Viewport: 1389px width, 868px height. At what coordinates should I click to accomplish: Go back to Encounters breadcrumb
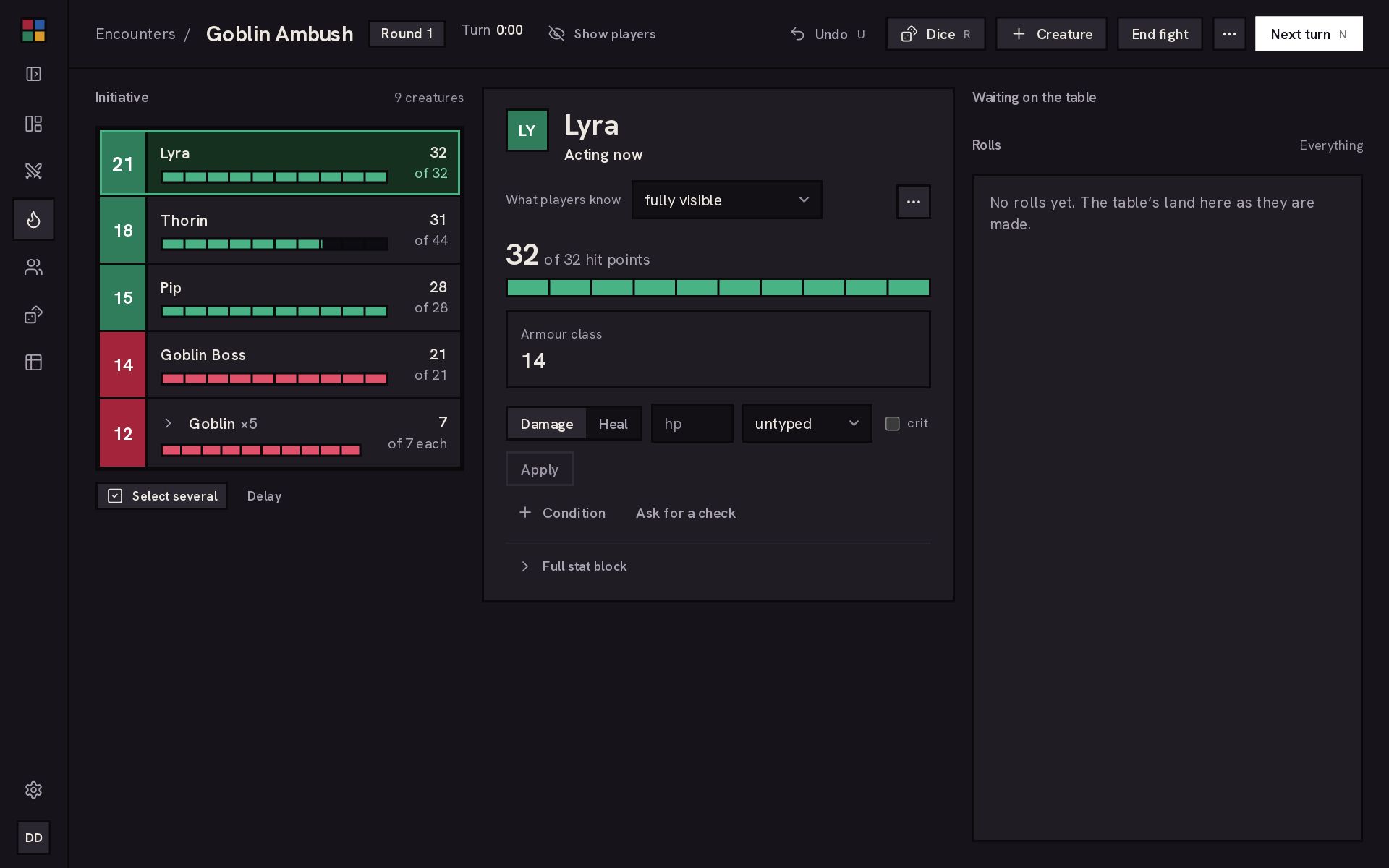click(x=135, y=34)
